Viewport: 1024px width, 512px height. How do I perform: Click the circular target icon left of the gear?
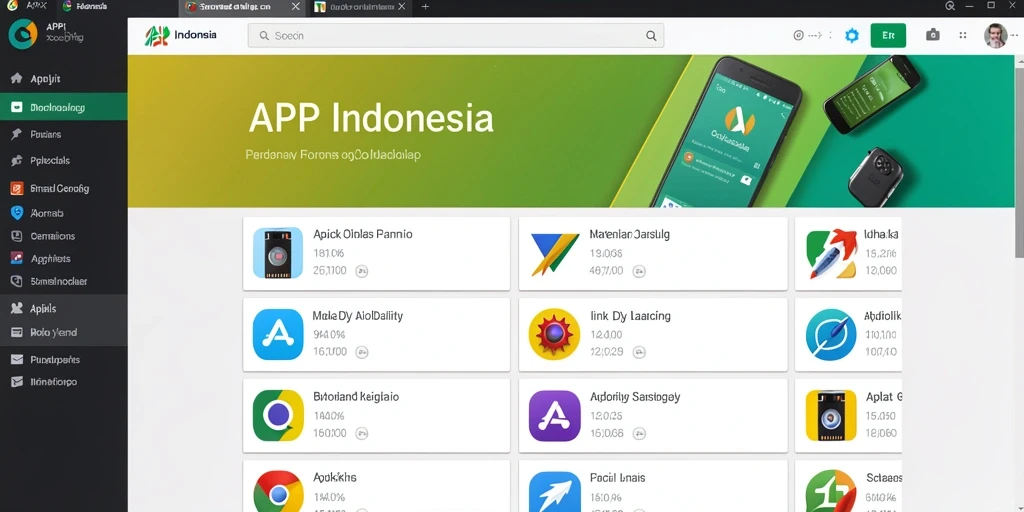(797, 36)
